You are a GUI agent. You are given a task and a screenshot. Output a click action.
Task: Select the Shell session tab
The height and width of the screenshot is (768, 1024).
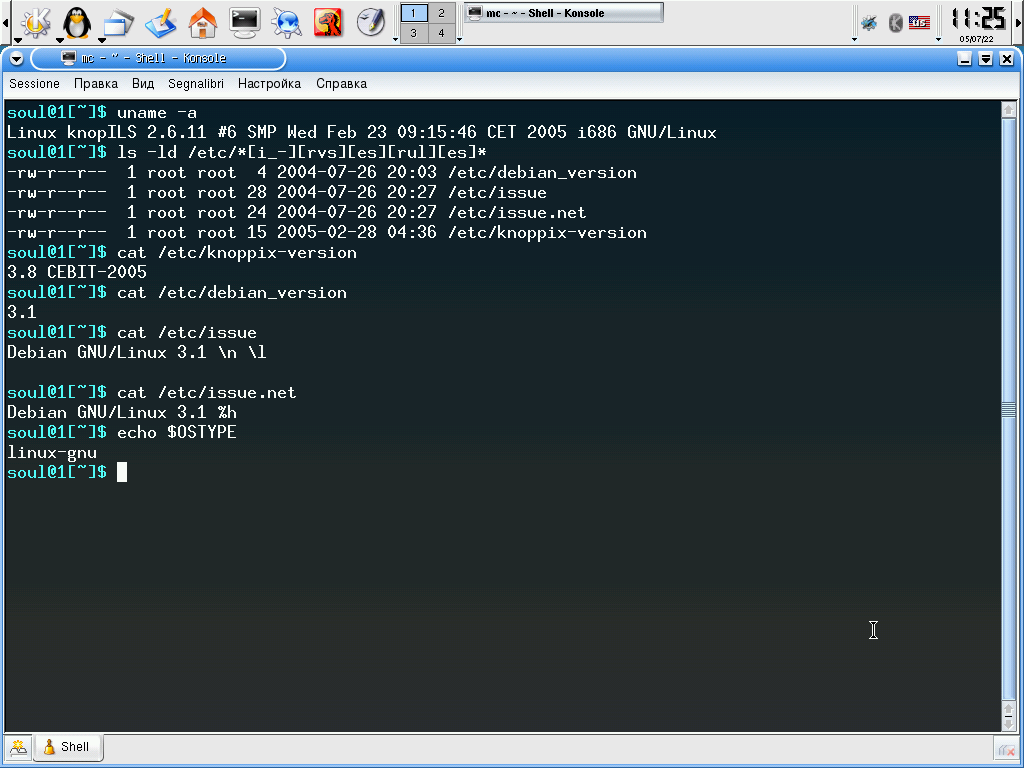67,746
